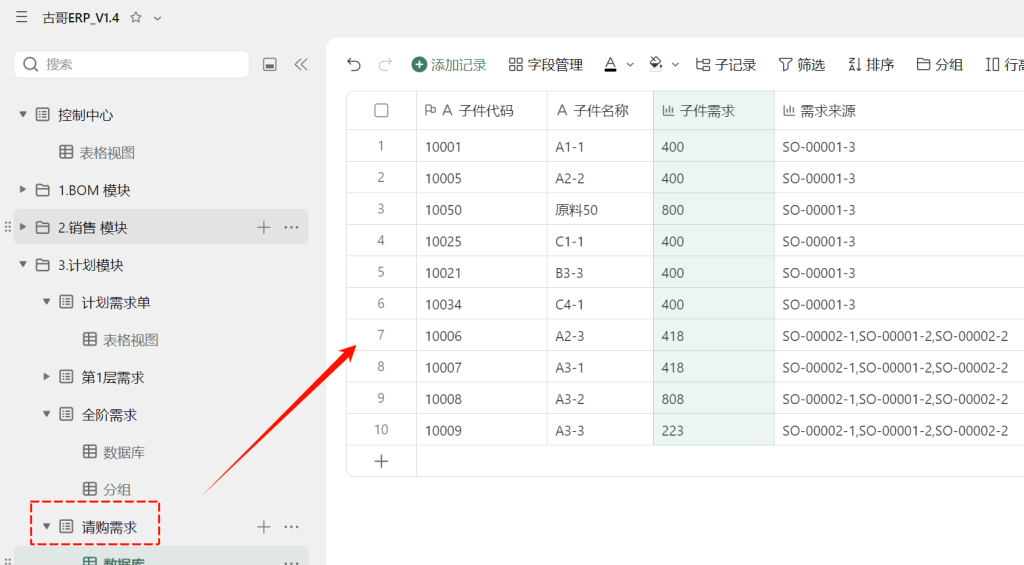Click cell C4-1 in row 6
Image resolution: width=1024 pixels, height=565 pixels.
[x=600, y=304]
